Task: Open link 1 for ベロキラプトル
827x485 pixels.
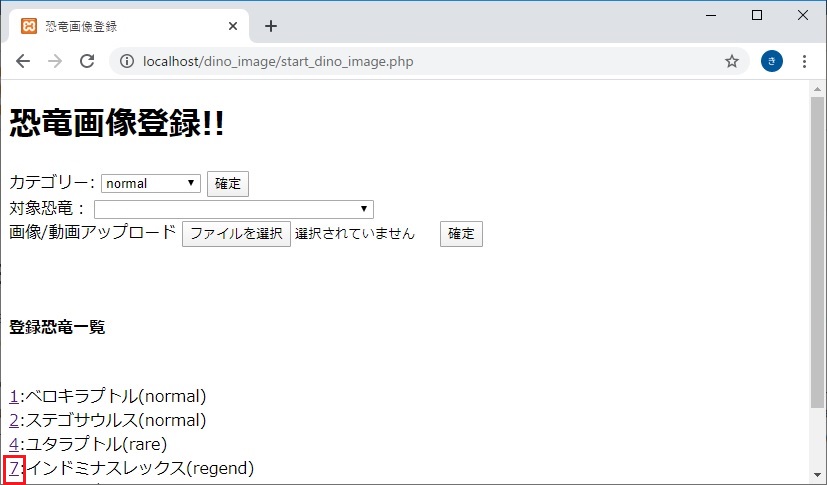Action: pos(14,396)
